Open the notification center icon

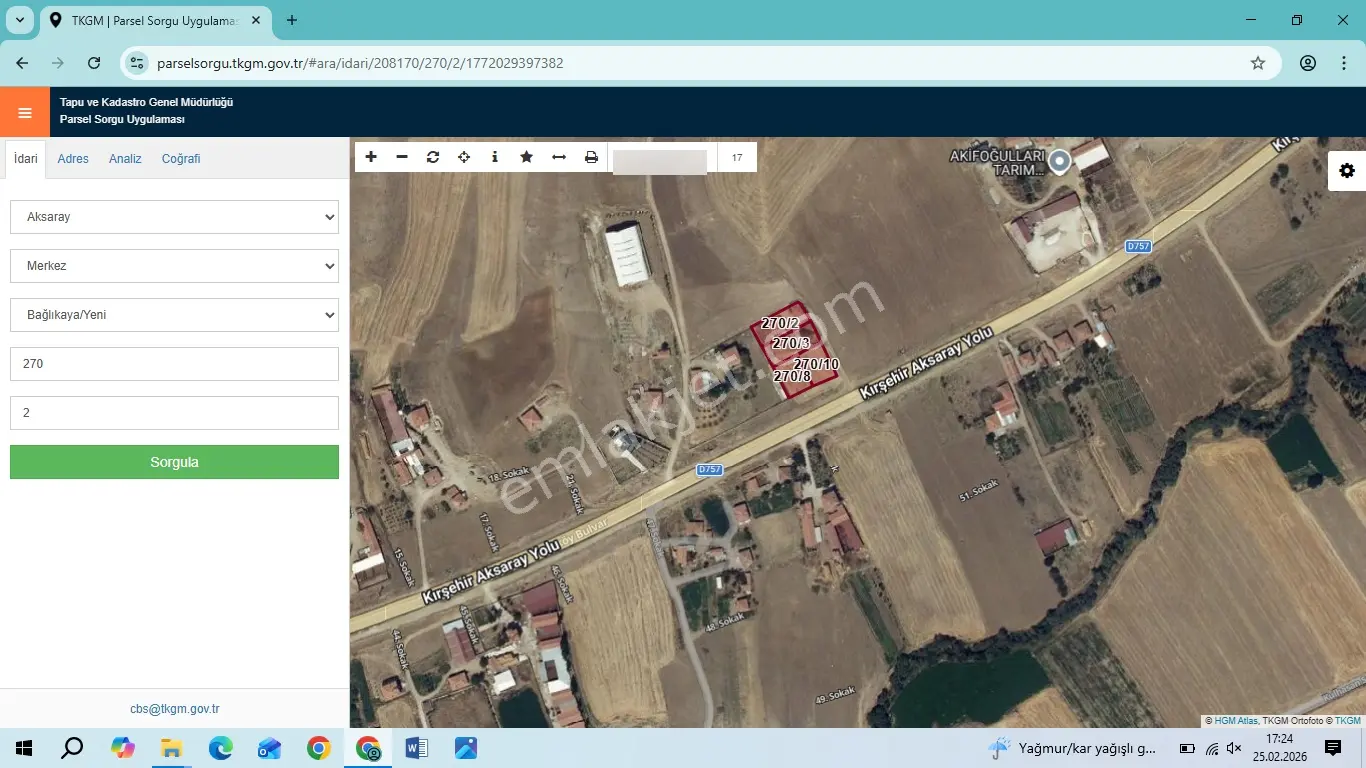(1333, 748)
